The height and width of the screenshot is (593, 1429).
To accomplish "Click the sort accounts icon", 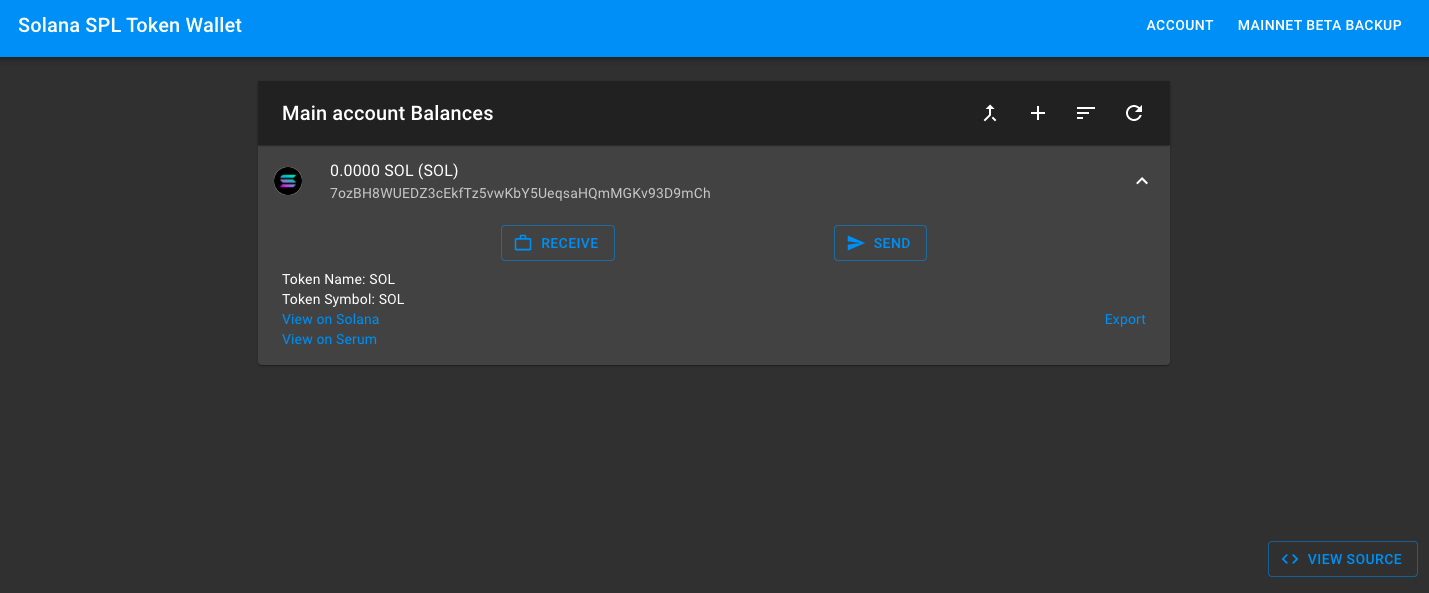I will (1086, 113).
